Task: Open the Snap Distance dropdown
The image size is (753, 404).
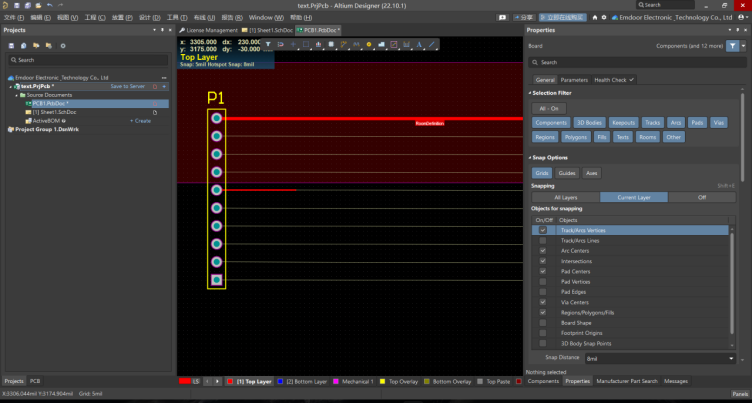Action: 730,357
